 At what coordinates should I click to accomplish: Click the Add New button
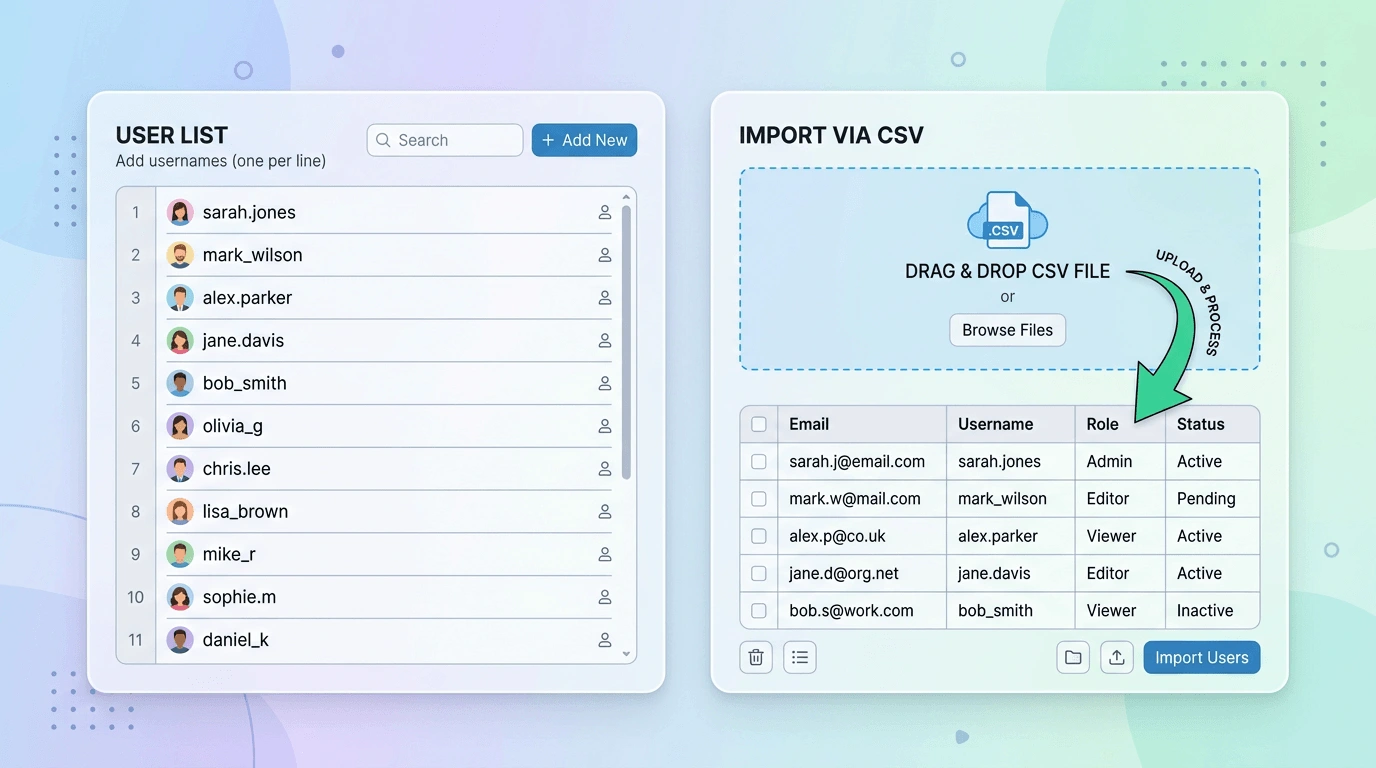584,140
